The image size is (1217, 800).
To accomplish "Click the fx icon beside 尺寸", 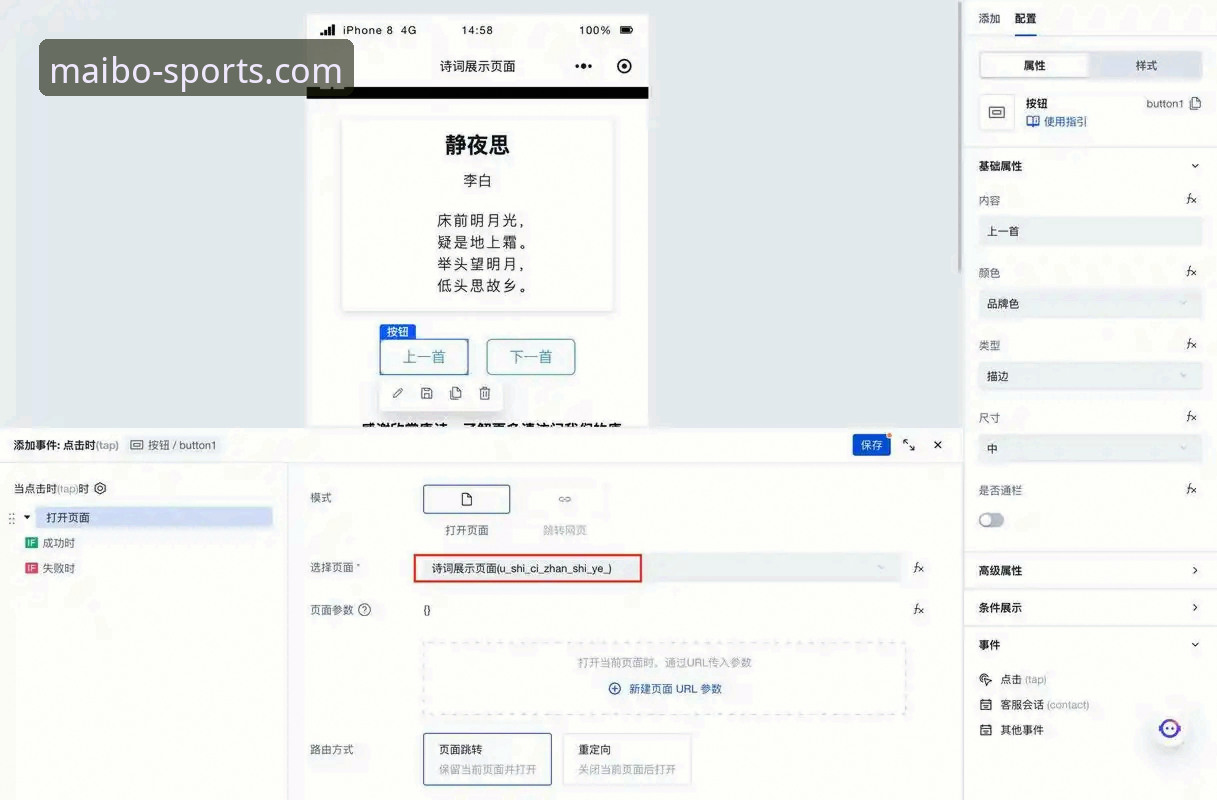I will click(1191, 417).
